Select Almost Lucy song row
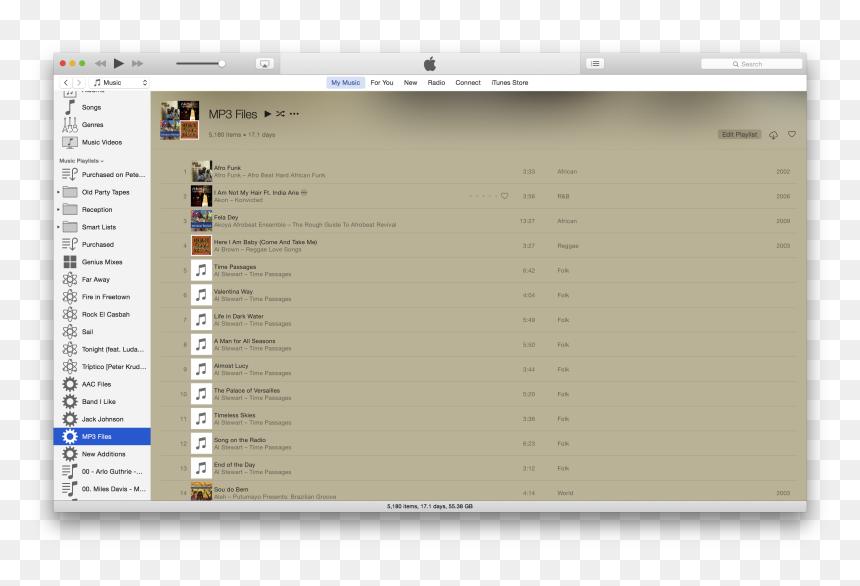860x586 pixels. point(478,369)
